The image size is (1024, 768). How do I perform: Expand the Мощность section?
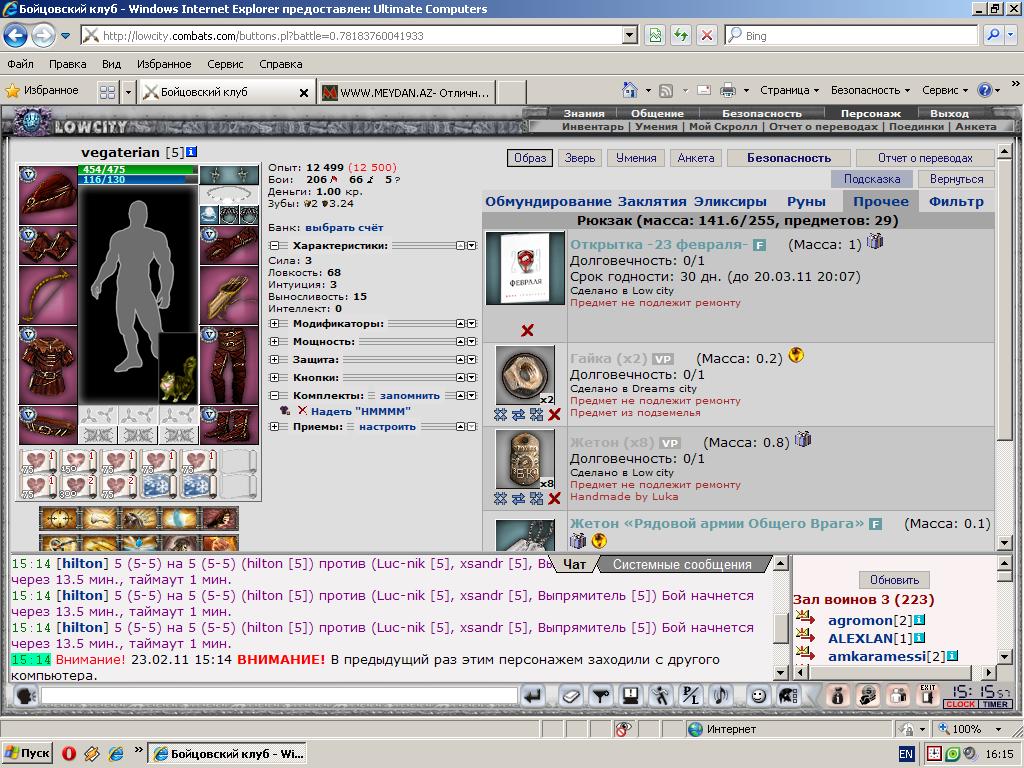[274, 342]
